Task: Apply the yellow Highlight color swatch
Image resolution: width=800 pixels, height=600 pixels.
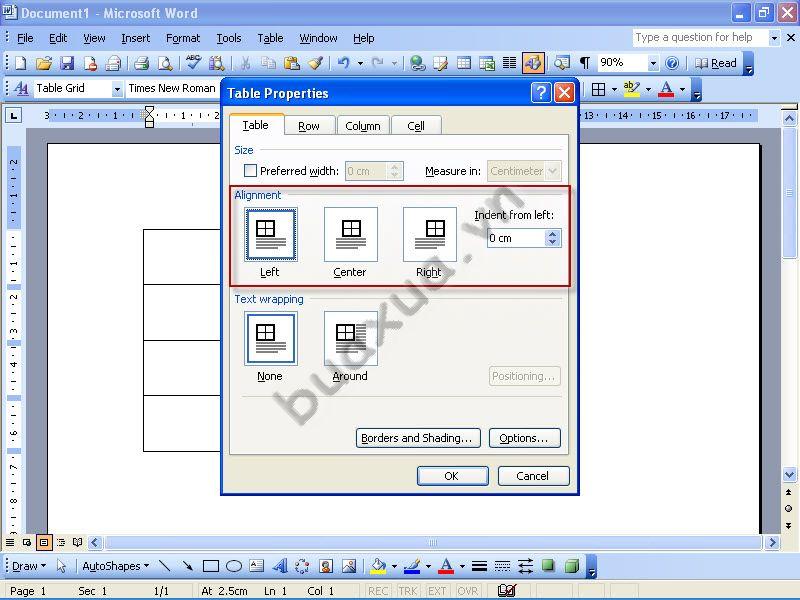Action: coord(632,89)
